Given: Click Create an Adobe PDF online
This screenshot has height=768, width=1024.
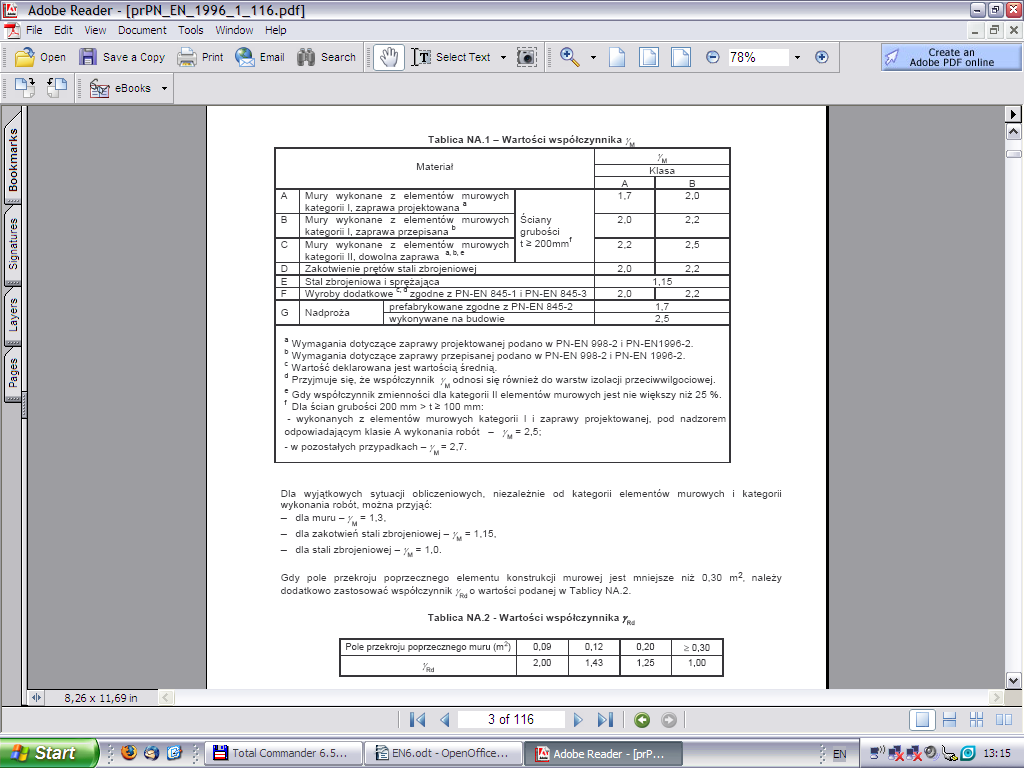Looking at the screenshot, I should (x=951, y=57).
